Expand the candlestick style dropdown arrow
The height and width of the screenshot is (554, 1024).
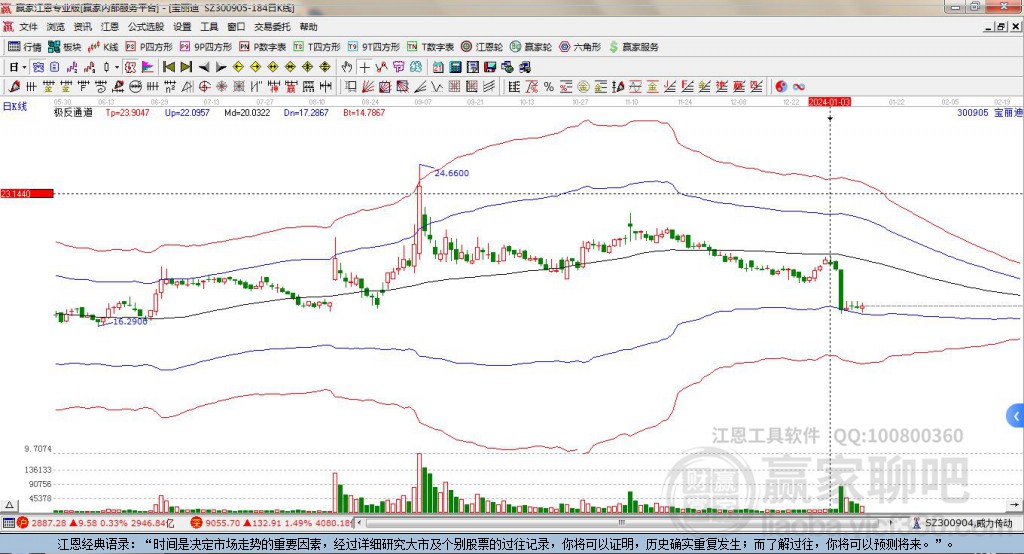click(116, 67)
